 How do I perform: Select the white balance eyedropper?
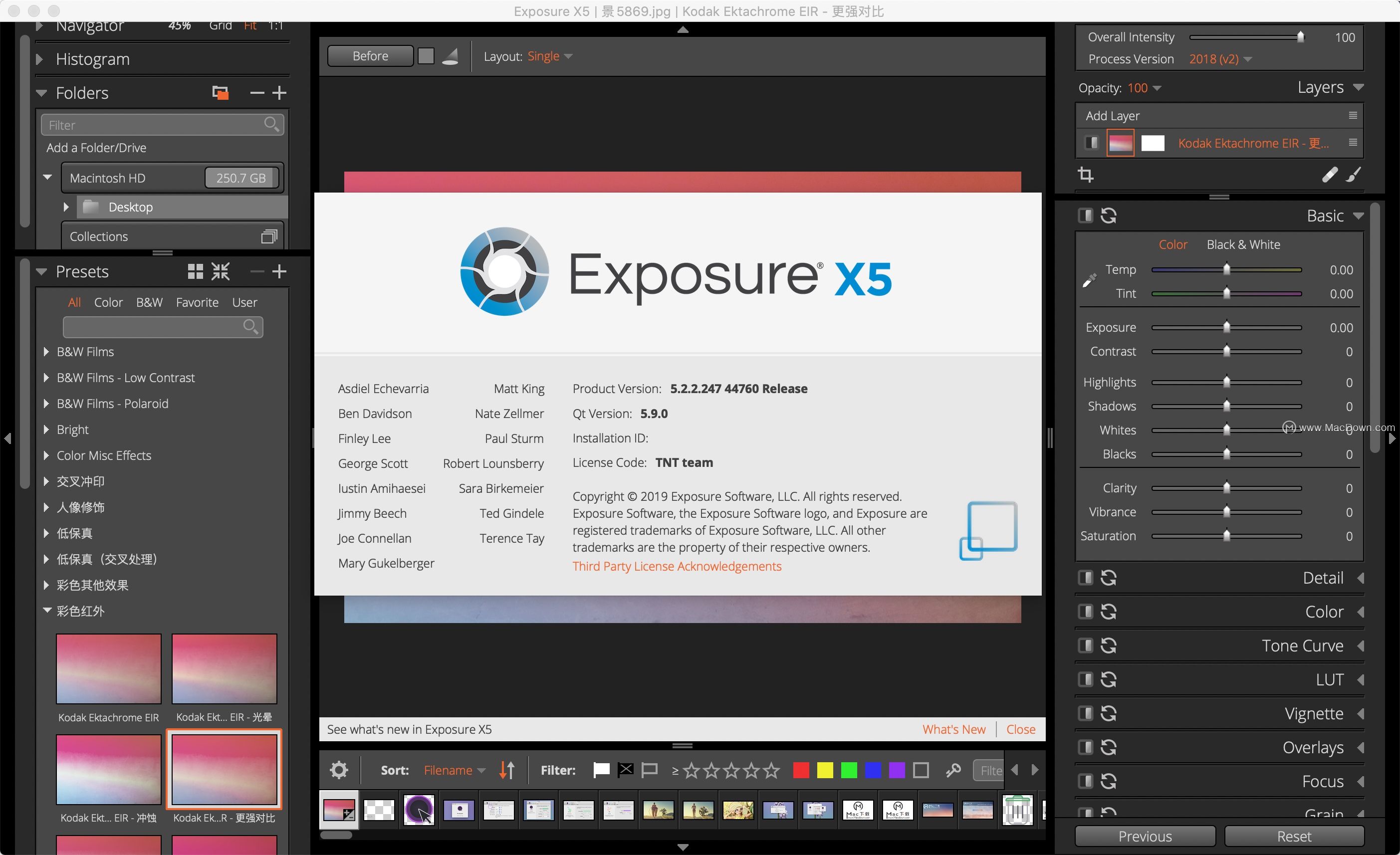click(1089, 280)
